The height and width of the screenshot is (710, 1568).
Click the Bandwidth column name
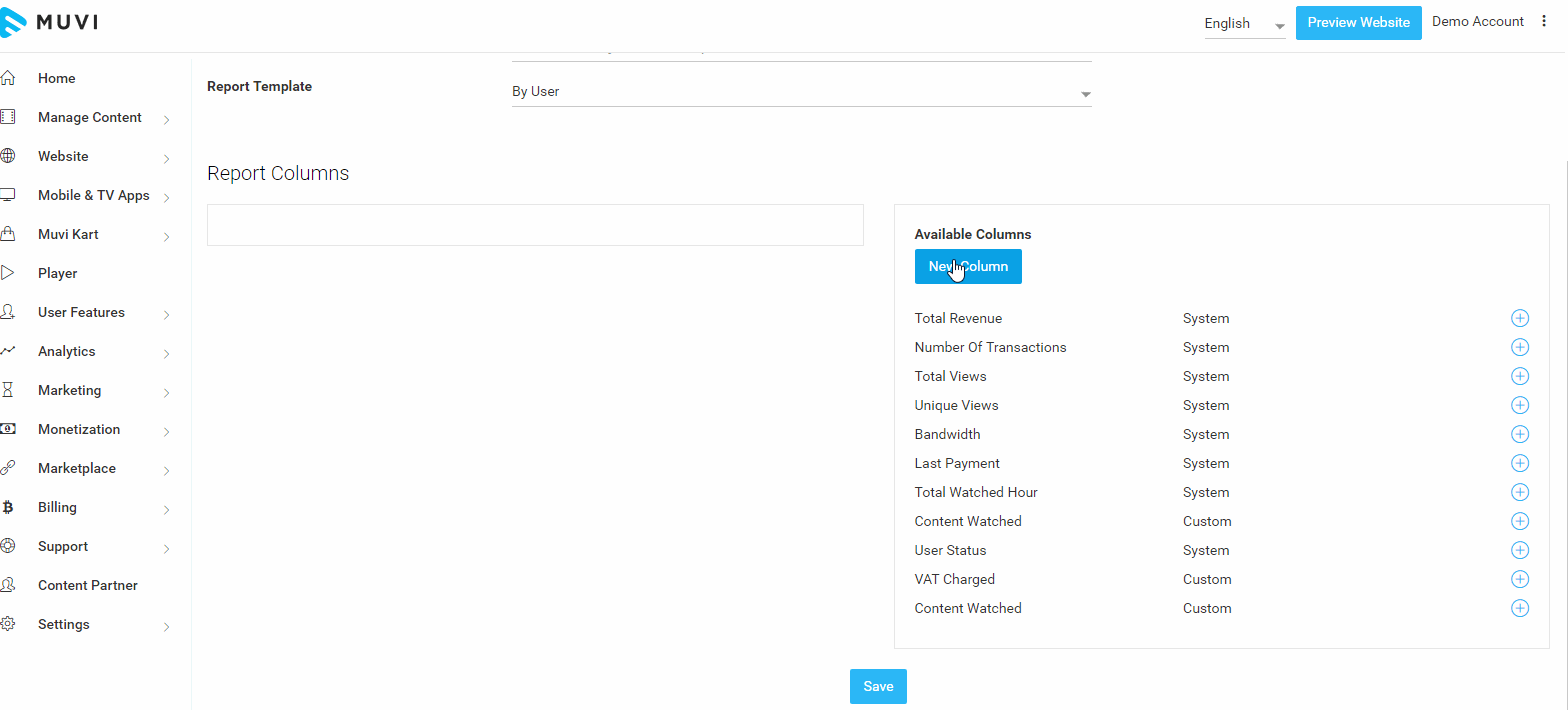pyautogui.click(x=947, y=434)
